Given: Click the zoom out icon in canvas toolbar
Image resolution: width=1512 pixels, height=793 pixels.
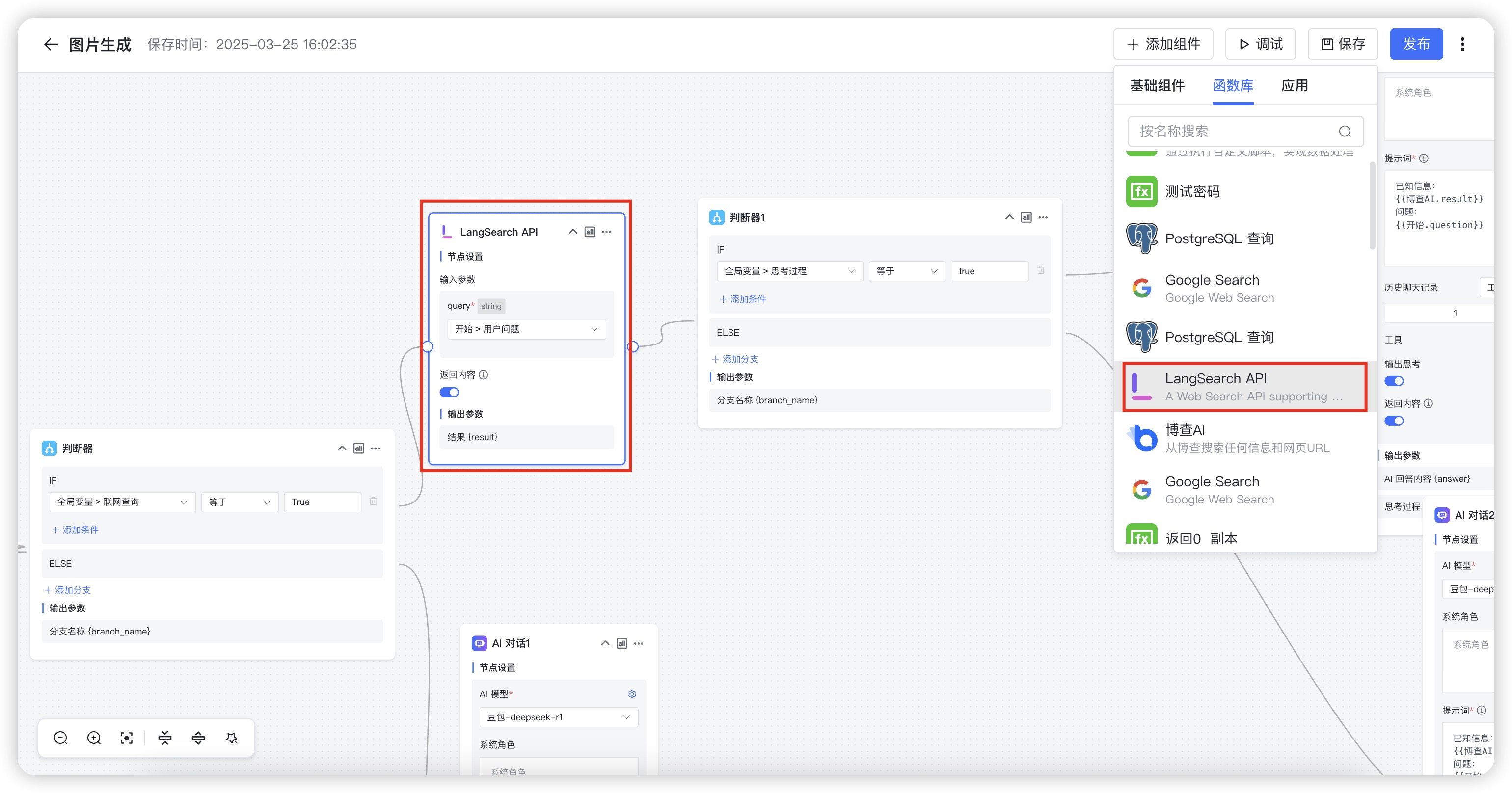Looking at the screenshot, I should [x=60, y=737].
